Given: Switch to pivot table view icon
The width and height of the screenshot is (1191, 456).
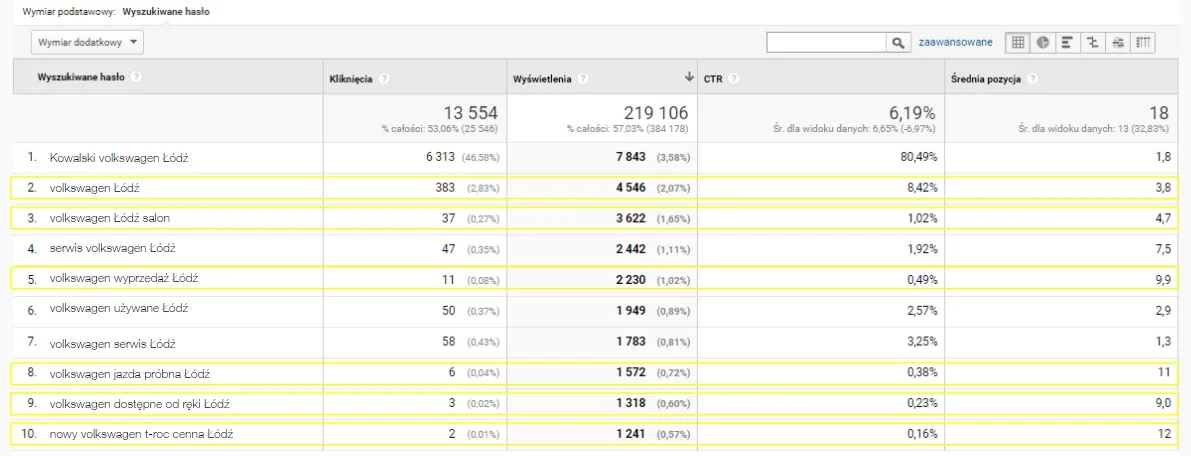Looking at the screenshot, I should pyautogui.click(x=1143, y=43).
